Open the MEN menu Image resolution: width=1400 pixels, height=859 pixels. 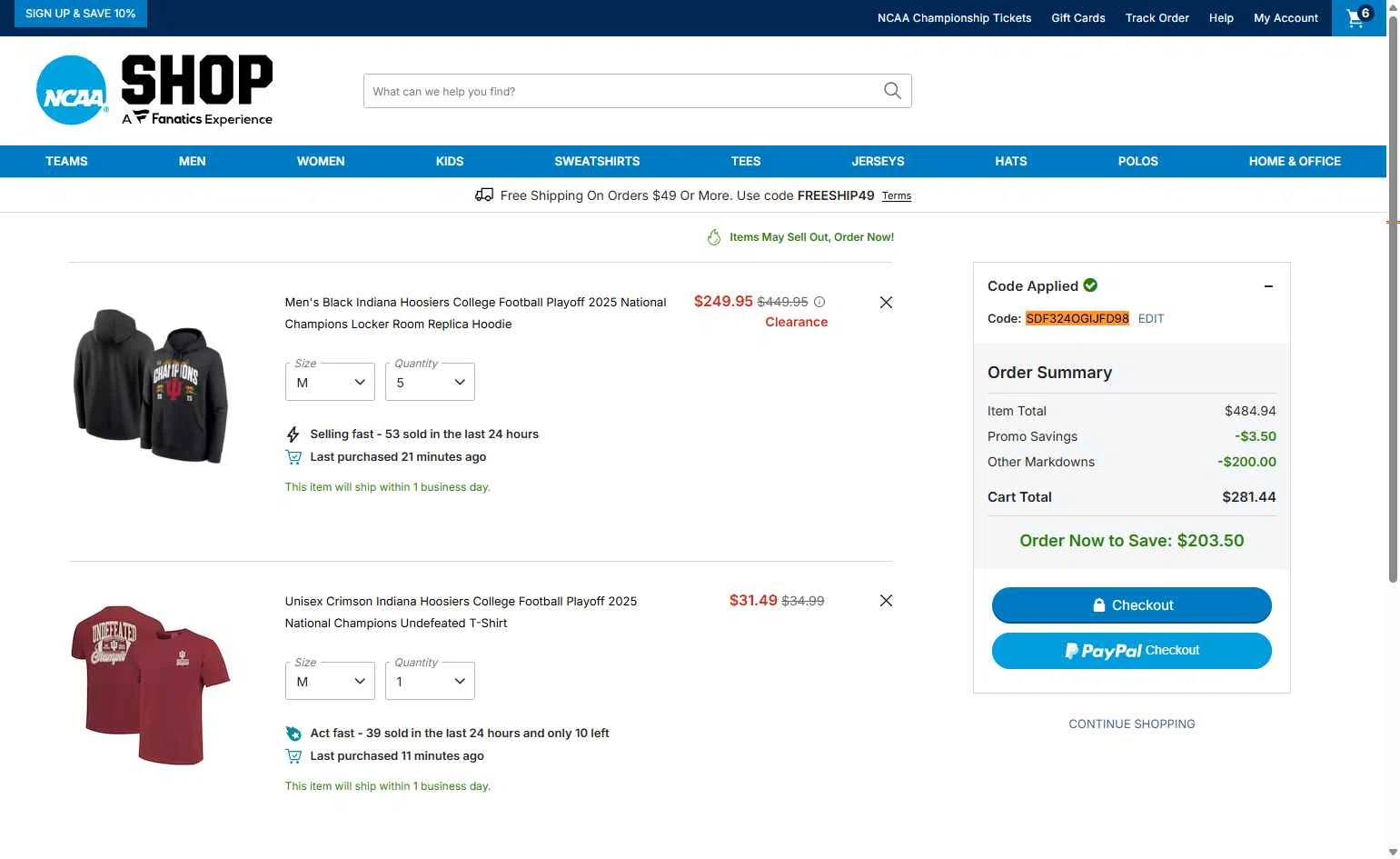coord(192,161)
